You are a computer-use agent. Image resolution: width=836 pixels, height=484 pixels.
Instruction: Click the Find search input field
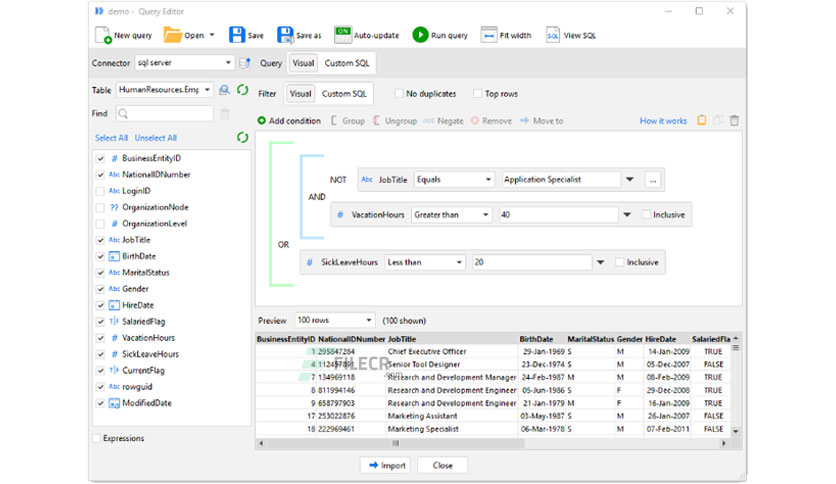[164, 114]
